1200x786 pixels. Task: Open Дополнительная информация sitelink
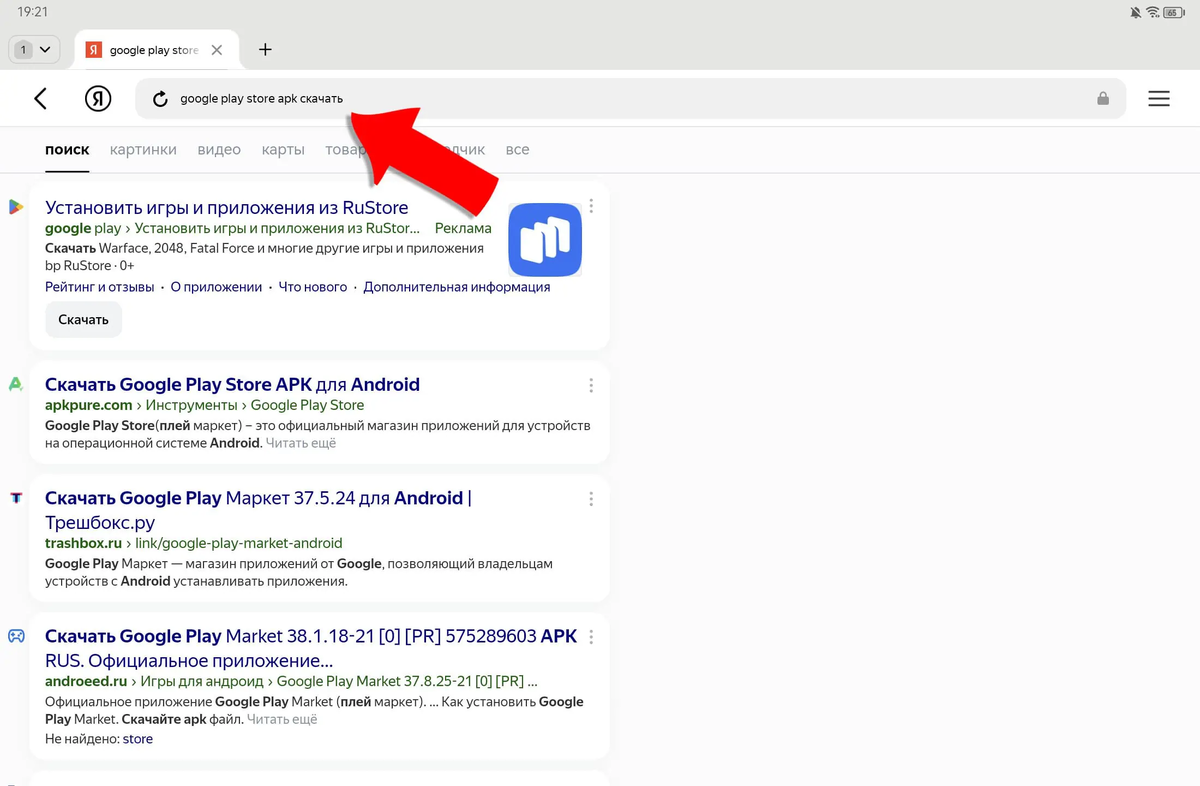tap(457, 287)
